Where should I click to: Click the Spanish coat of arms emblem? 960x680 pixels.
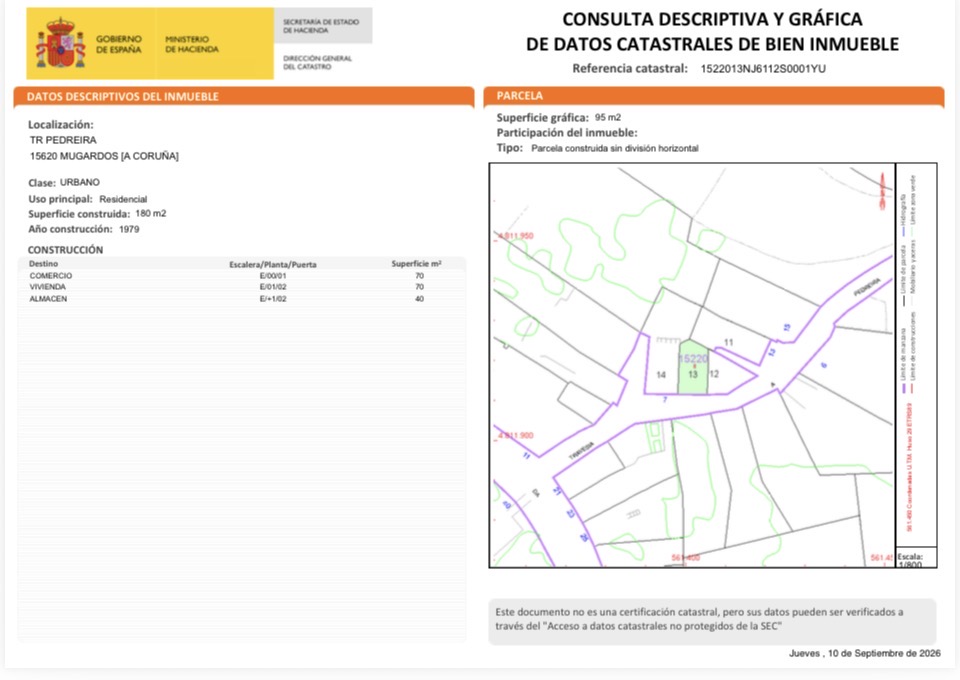(x=60, y=43)
